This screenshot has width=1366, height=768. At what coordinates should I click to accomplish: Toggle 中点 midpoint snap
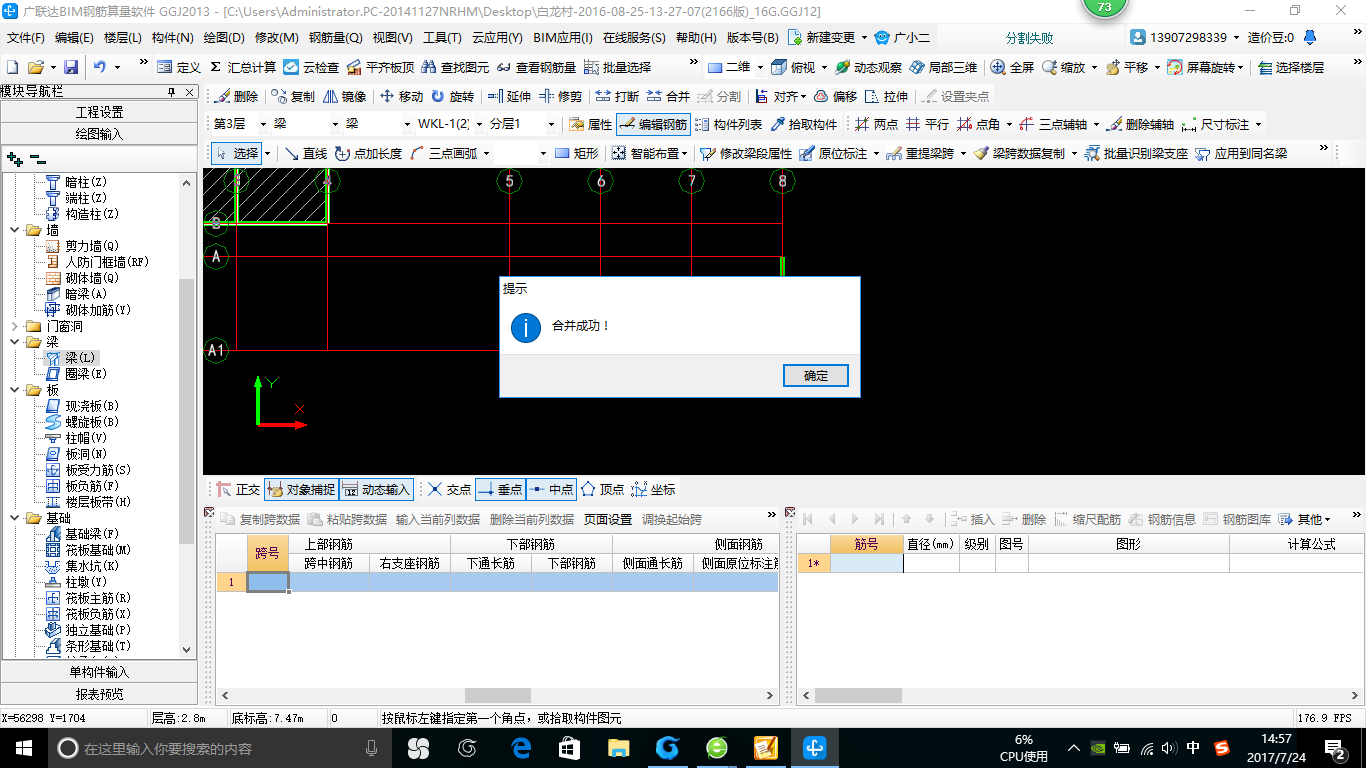551,489
